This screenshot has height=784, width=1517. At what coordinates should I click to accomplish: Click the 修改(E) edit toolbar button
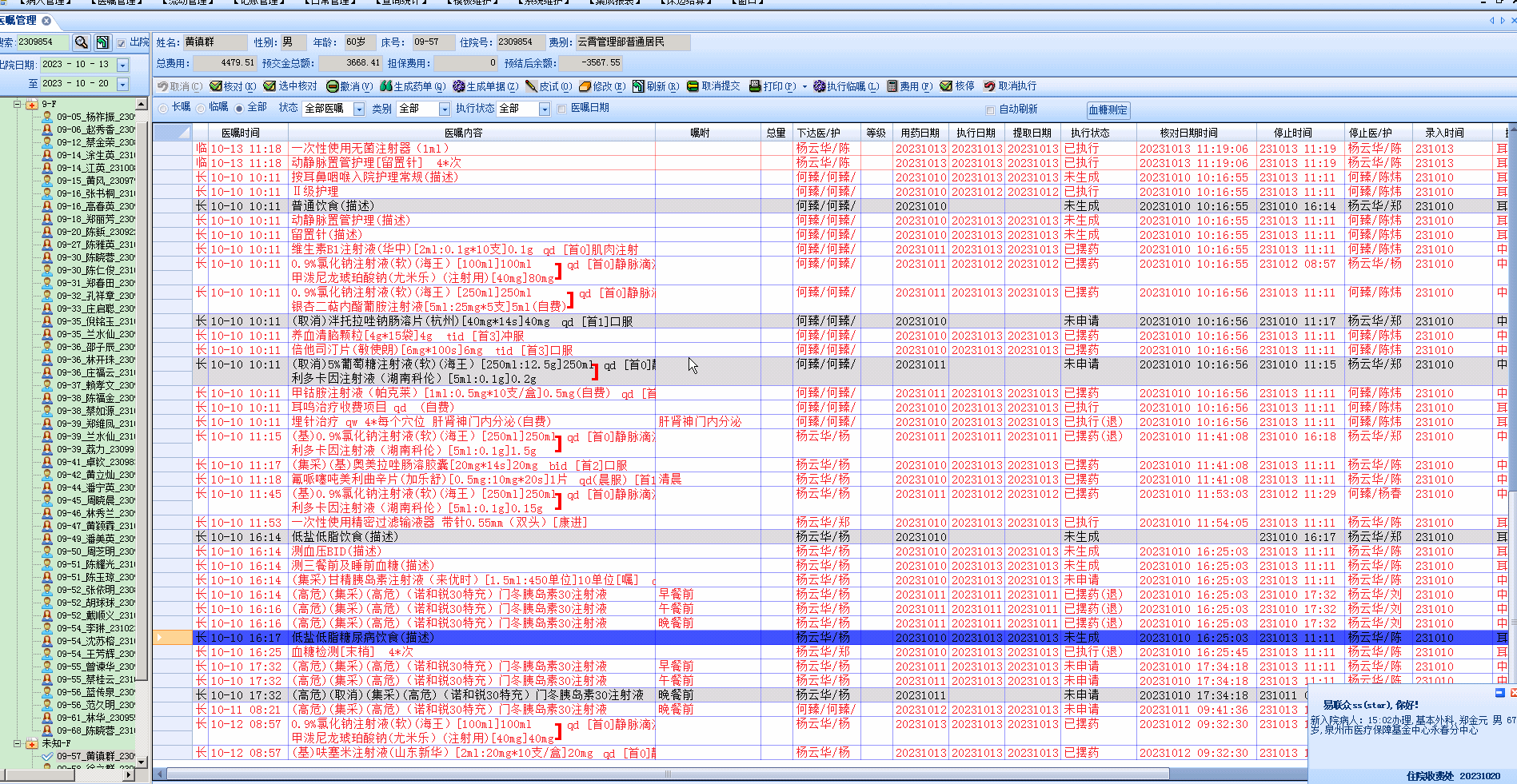602,86
